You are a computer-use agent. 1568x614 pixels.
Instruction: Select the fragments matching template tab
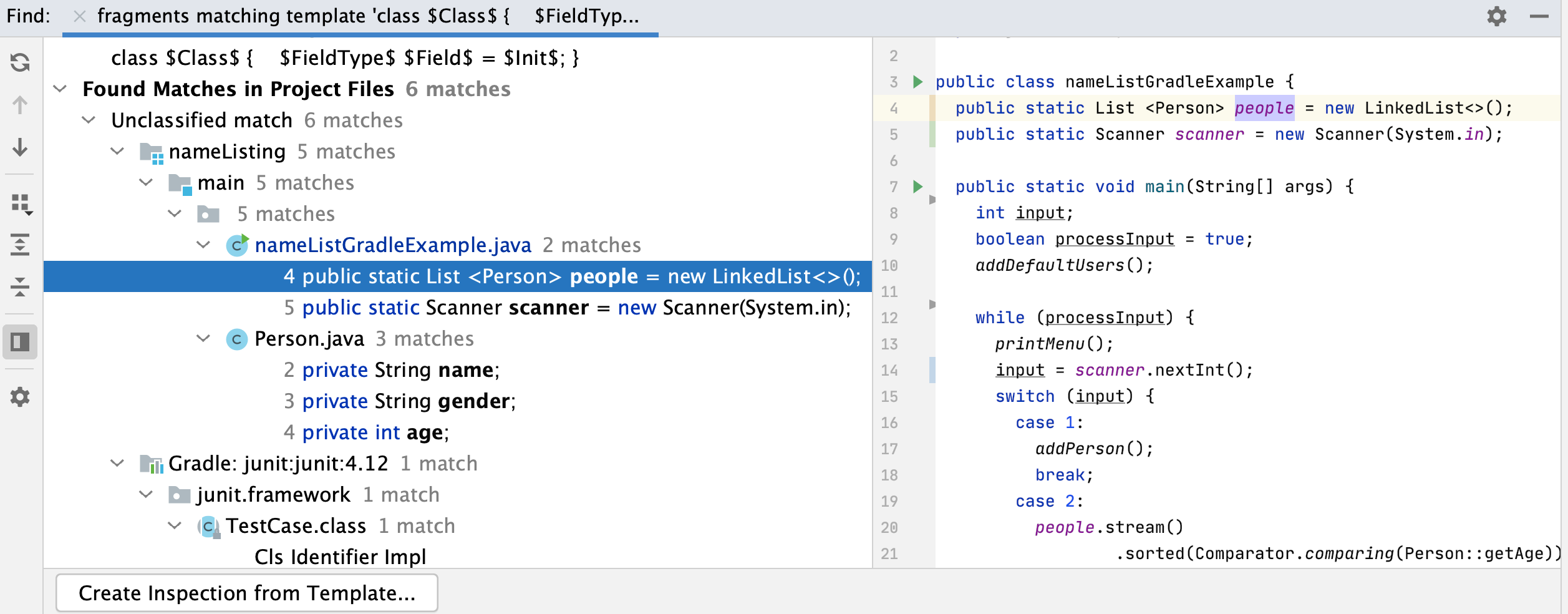point(368,16)
